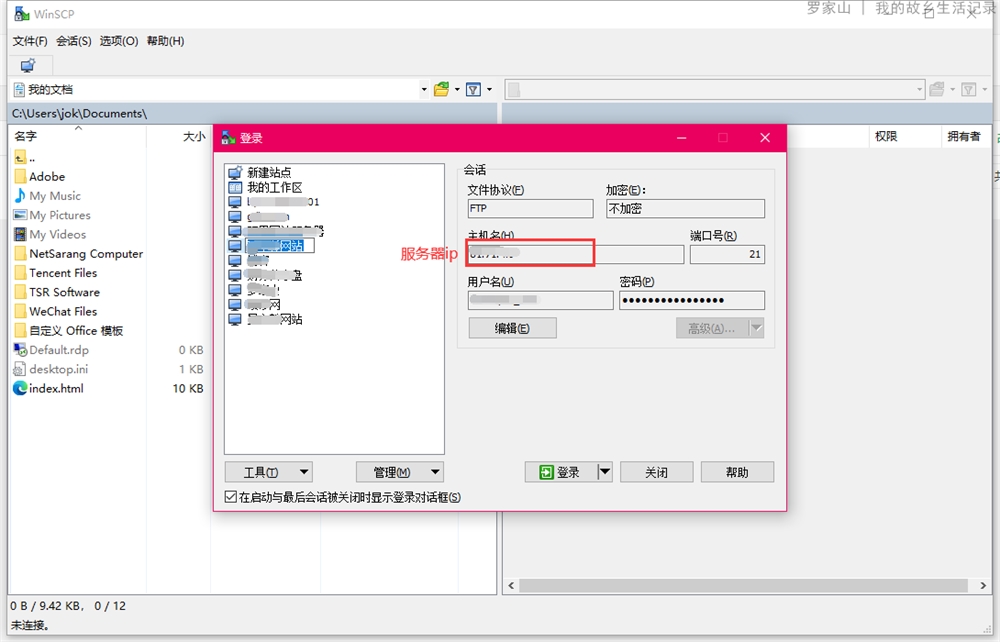Open the 帮助(H) menu
The image size is (1000, 642).
click(165, 41)
